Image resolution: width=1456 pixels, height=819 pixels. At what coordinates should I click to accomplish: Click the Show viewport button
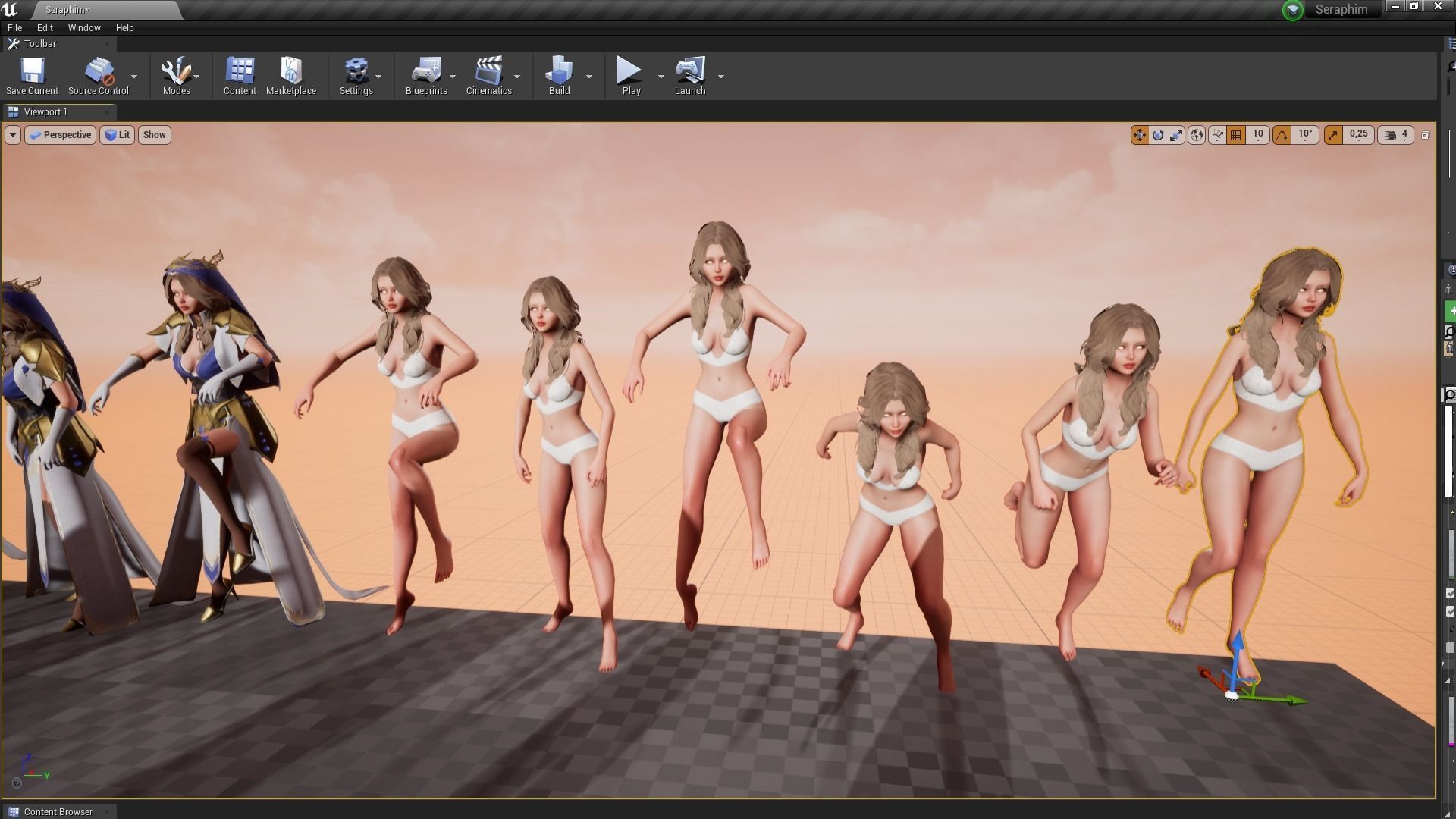point(154,135)
